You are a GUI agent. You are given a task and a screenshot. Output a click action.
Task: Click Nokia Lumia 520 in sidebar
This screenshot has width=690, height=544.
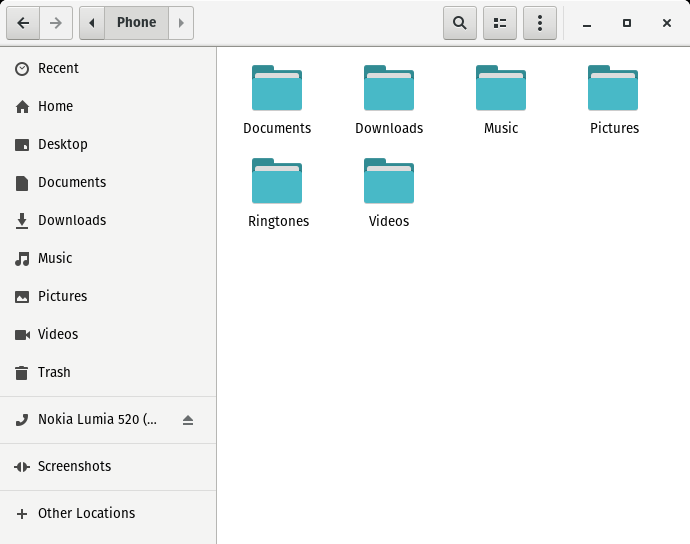pyautogui.click(x=97, y=420)
